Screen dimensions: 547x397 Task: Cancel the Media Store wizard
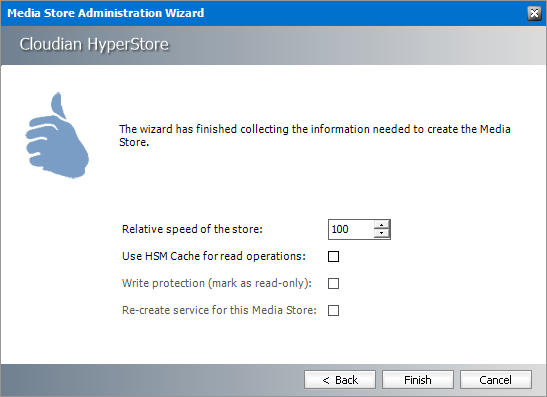pyautogui.click(x=496, y=380)
